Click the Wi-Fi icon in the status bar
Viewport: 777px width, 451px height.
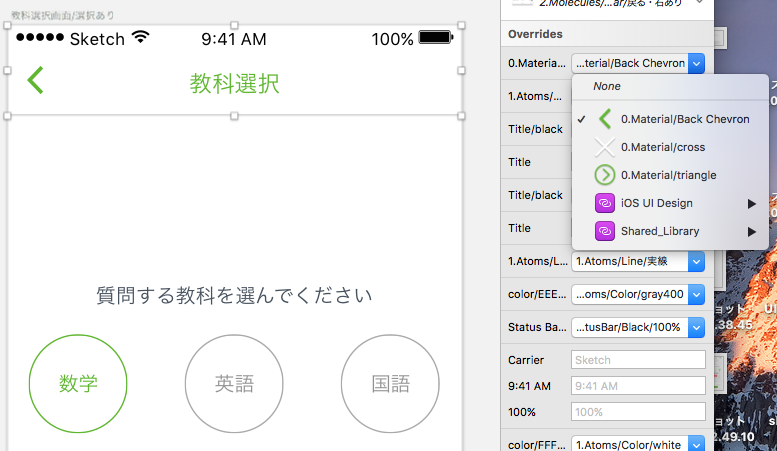141,39
